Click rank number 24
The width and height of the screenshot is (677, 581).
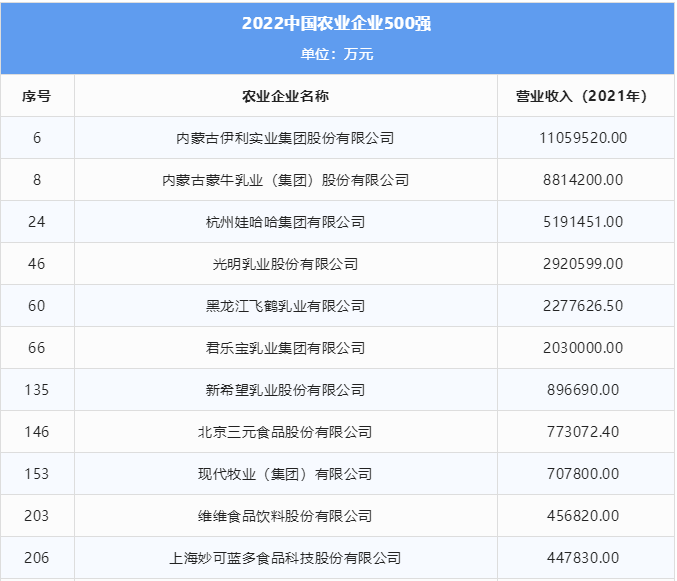point(37,222)
